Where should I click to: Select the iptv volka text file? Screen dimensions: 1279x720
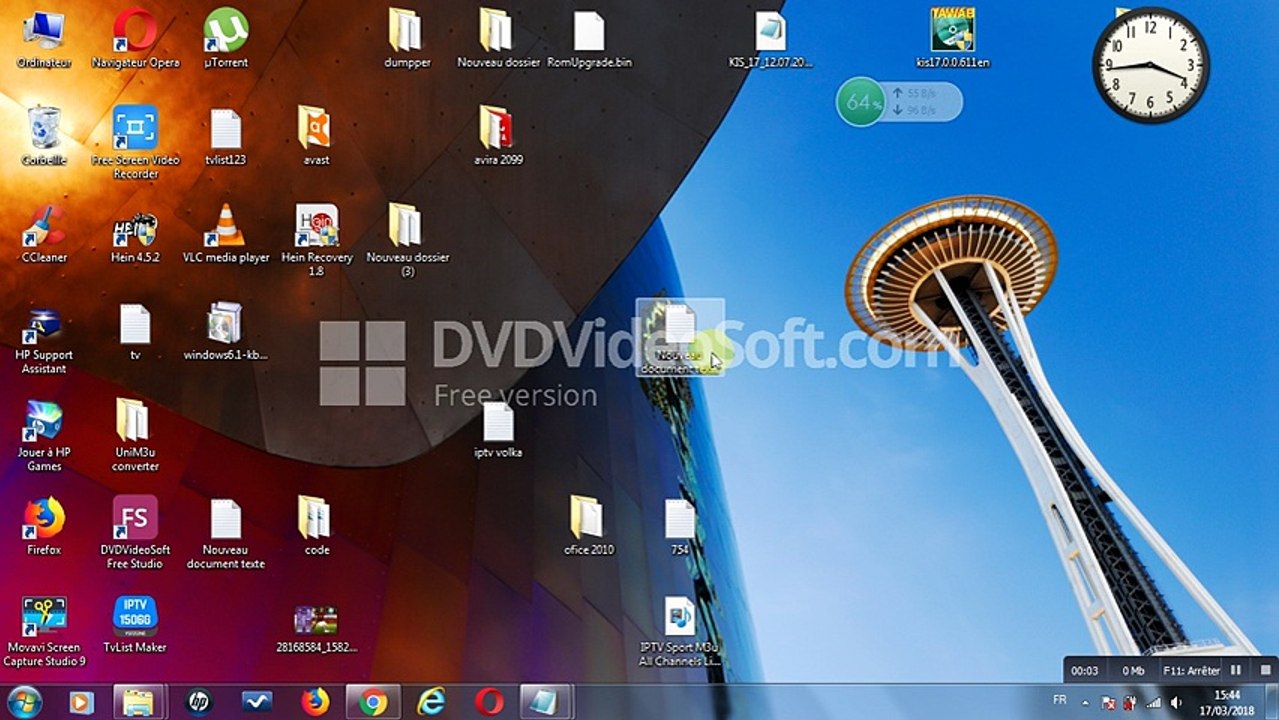[498, 429]
